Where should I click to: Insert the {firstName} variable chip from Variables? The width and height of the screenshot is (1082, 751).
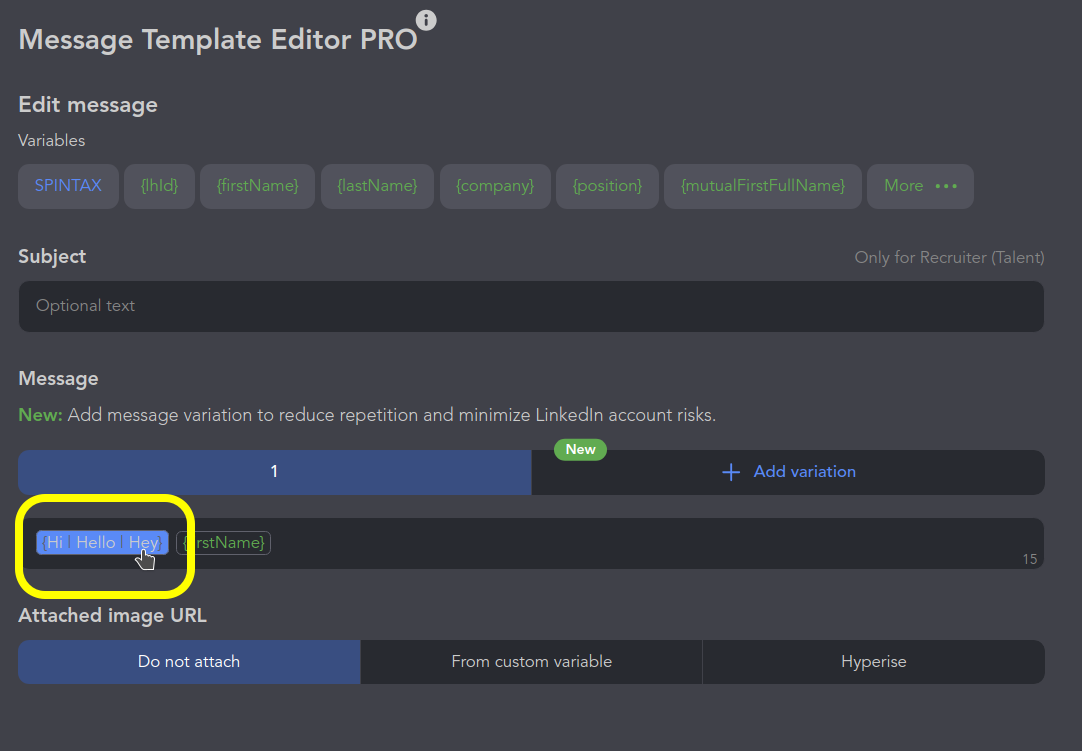tap(257, 186)
